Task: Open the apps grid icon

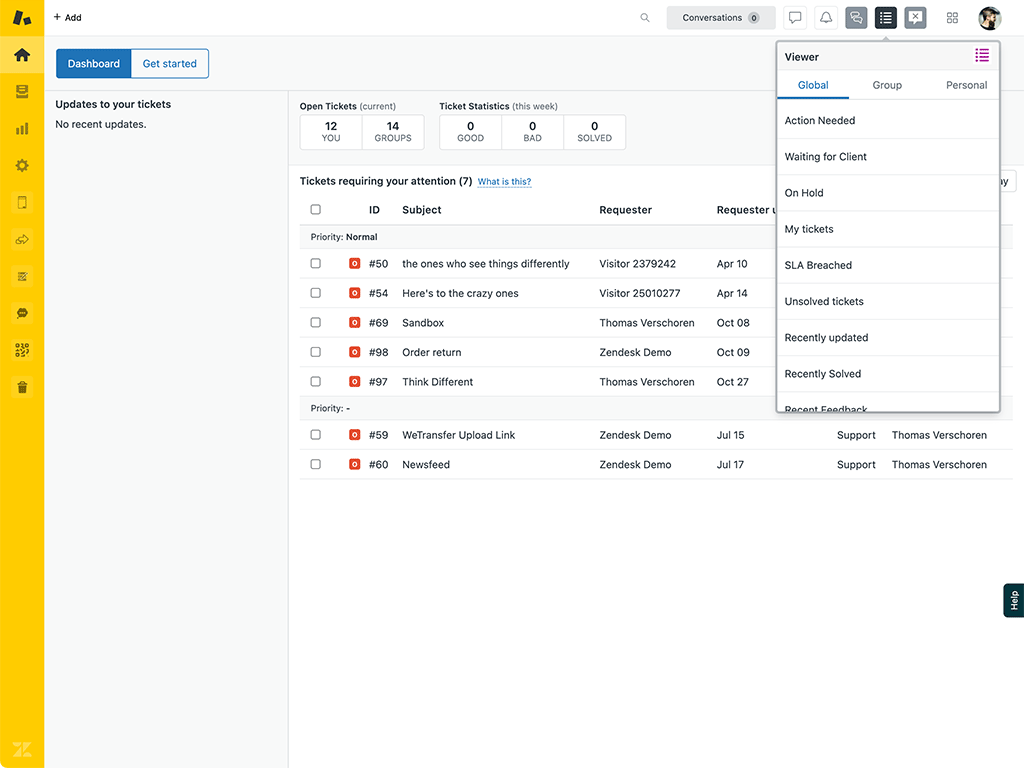Action: coord(952,18)
